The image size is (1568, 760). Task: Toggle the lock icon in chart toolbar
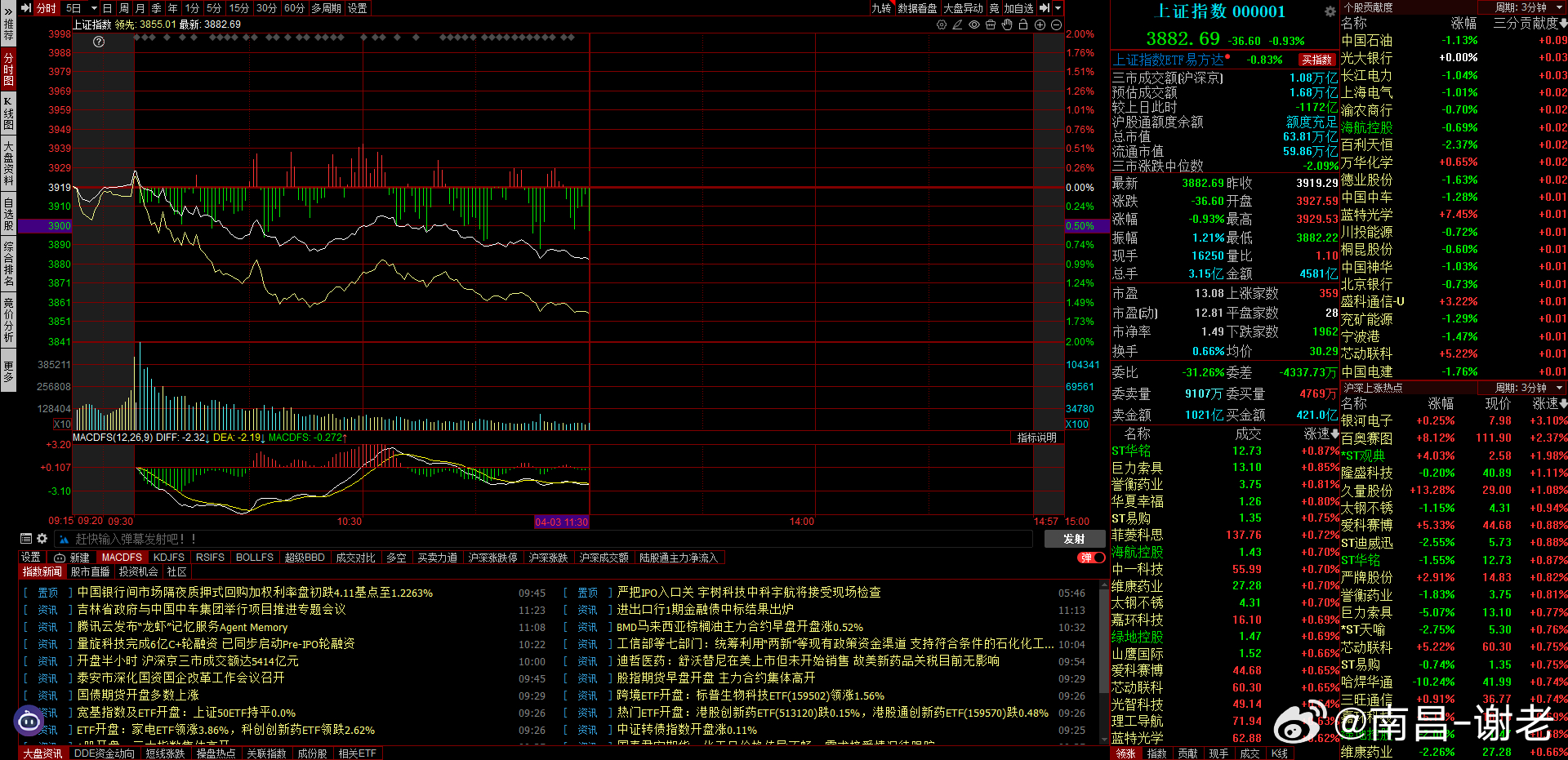[x=1023, y=24]
